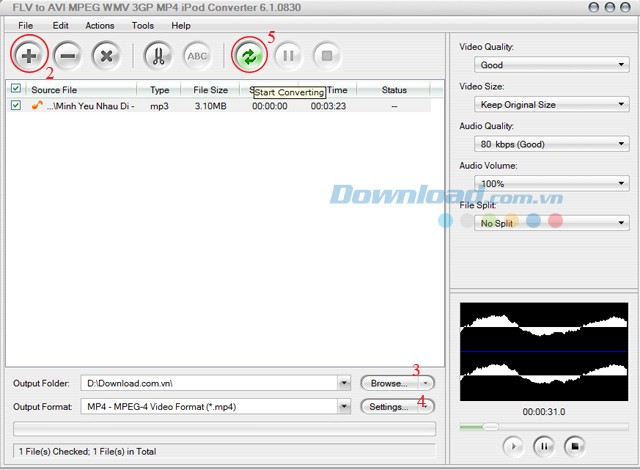The image size is (640, 470).
Task: Click the 00:00:31.0 playback time label
Action: [544, 412]
